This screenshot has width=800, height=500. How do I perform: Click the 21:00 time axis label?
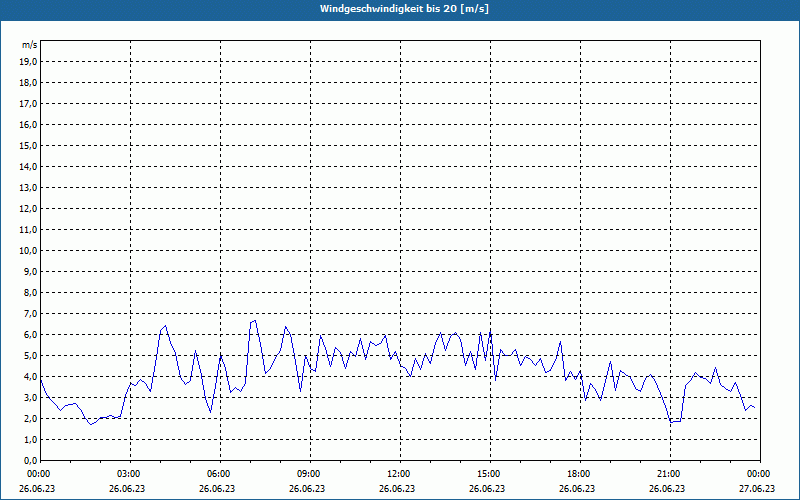(670, 474)
